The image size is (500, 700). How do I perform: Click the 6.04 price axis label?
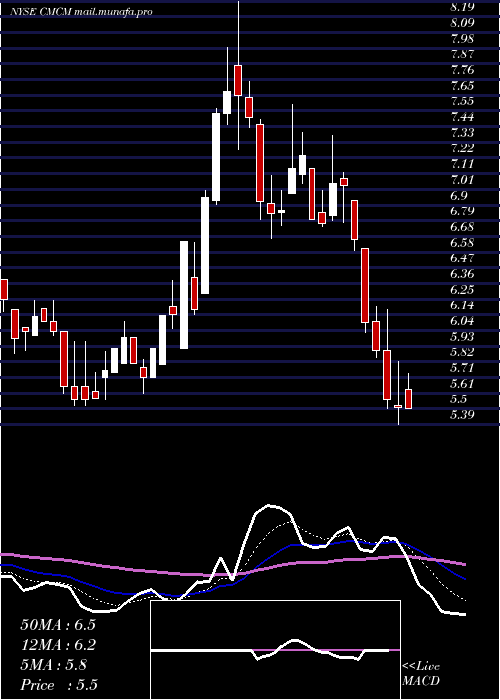coord(462,321)
